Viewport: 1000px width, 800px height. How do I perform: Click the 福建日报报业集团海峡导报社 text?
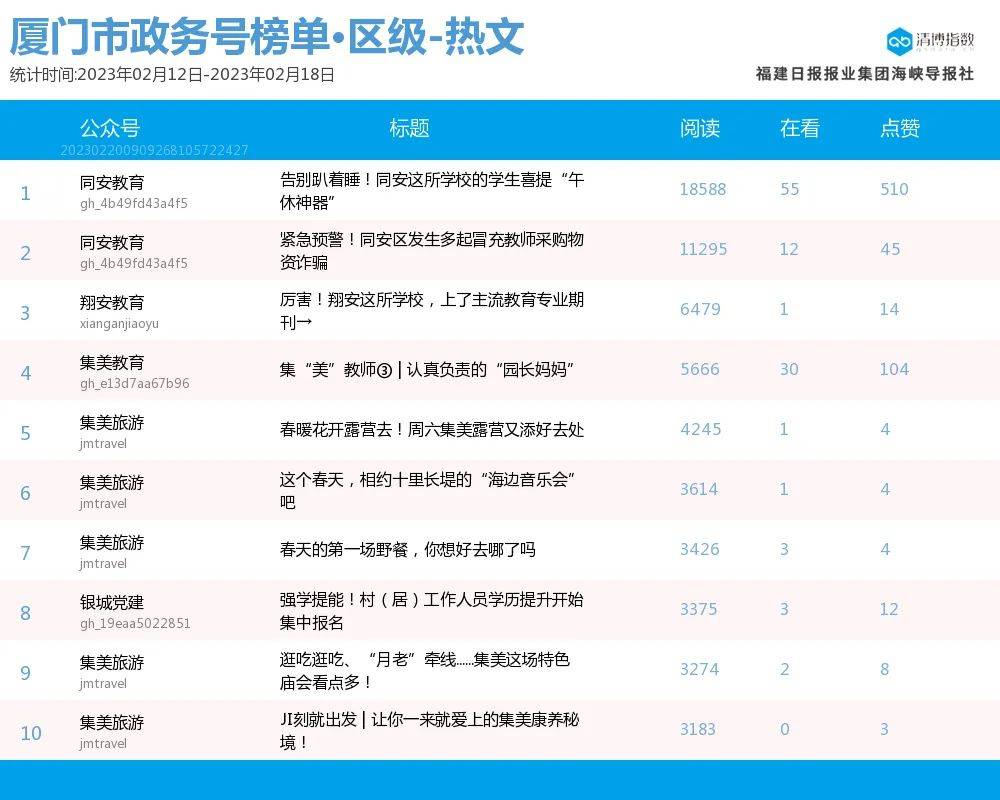tap(864, 74)
